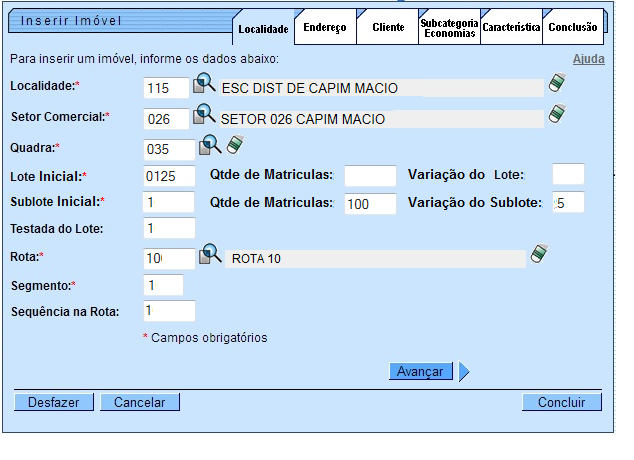Click the Cancelar button
This screenshot has width=634, height=460.
tap(146, 402)
